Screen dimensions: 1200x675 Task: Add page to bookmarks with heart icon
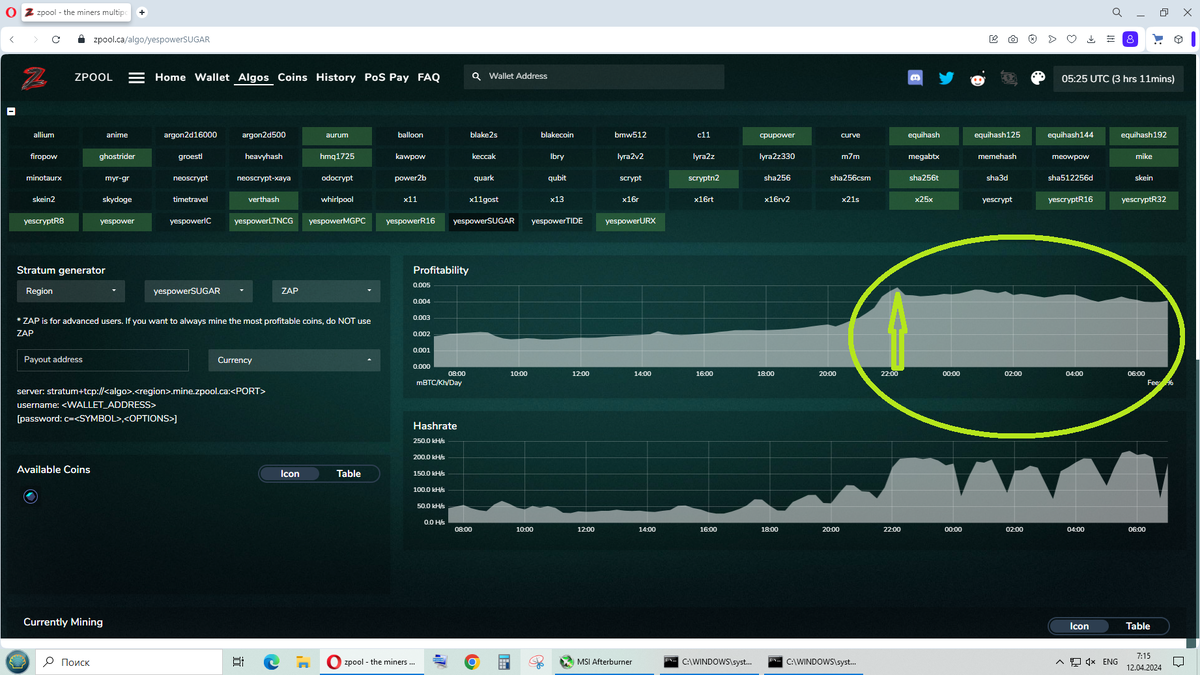(x=1071, y=39)
